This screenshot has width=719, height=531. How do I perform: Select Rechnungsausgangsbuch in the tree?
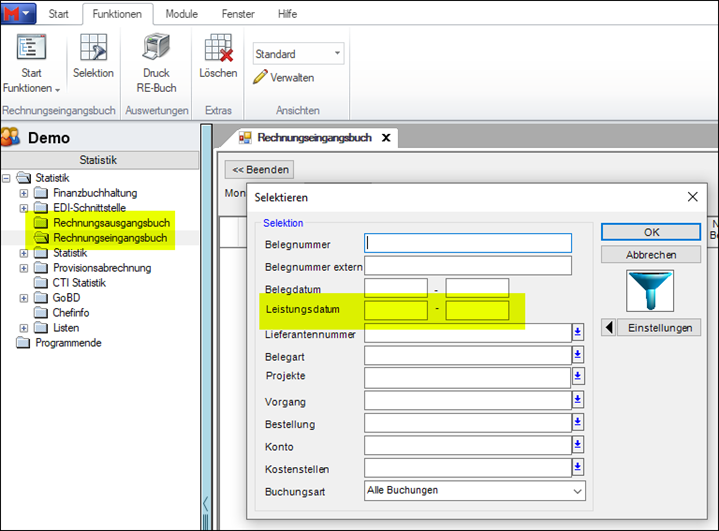tap(110, 223)
